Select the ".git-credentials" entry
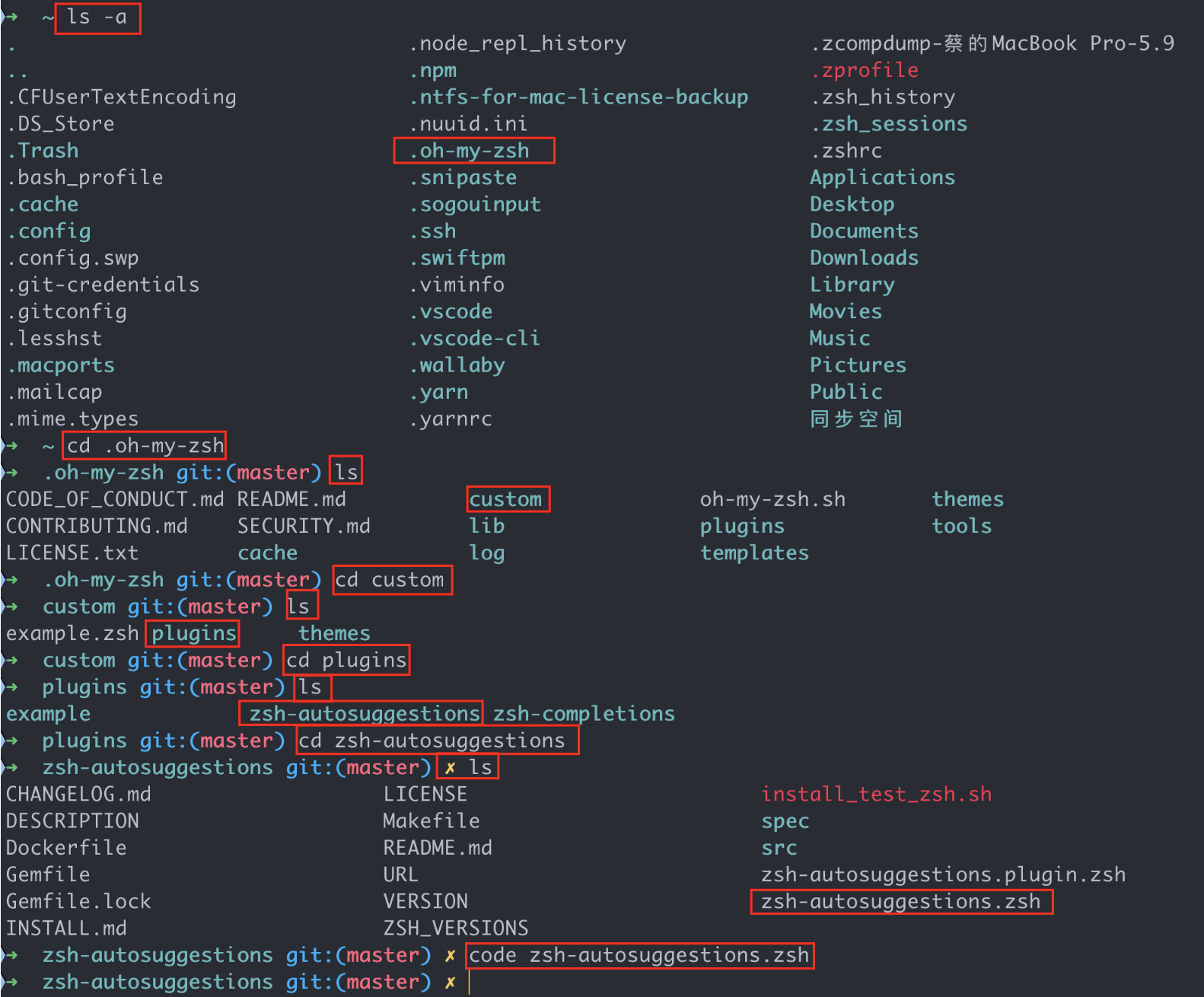This screenshot has width=1204, height=997. coord(104,285)
